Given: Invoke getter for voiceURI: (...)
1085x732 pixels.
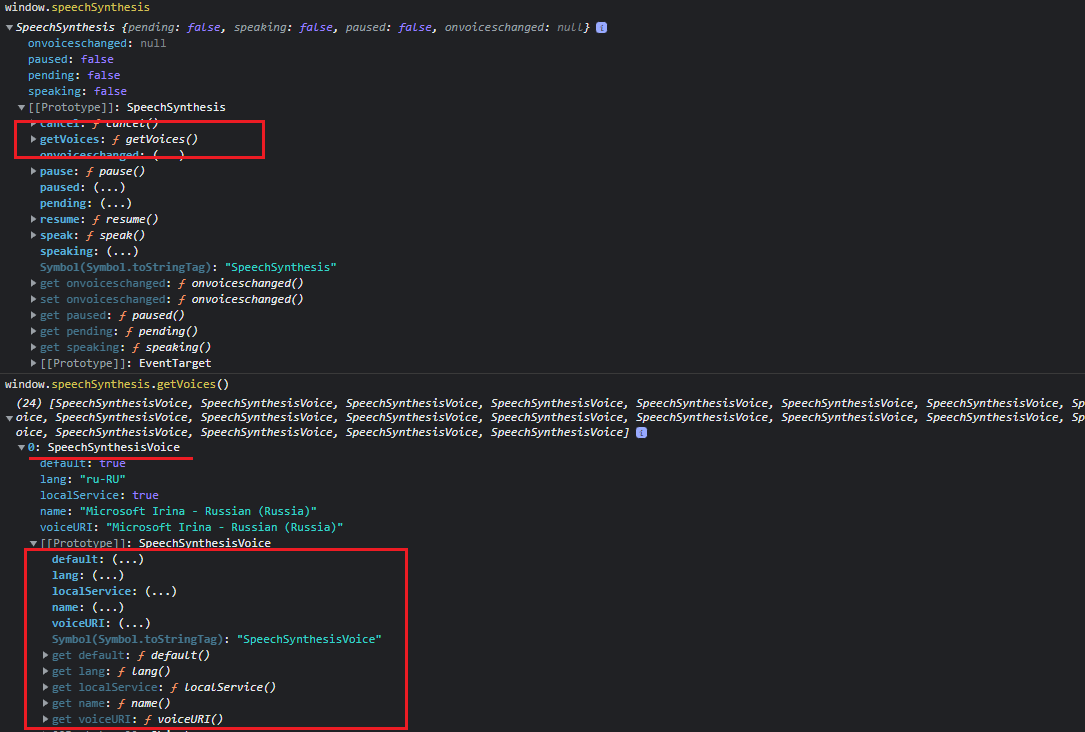Looking at the screenshot, I should [134, 623].
